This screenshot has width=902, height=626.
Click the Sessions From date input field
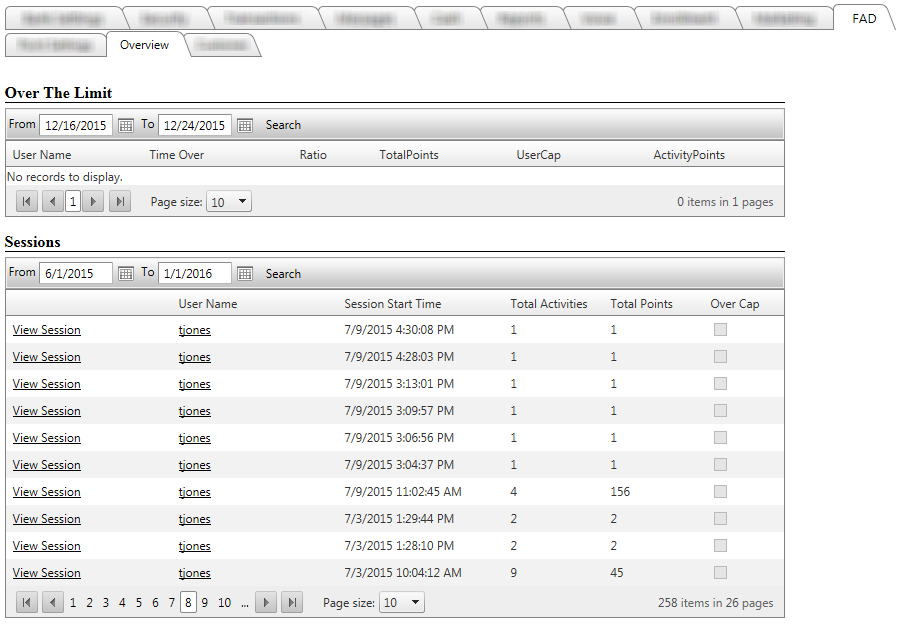75,274
